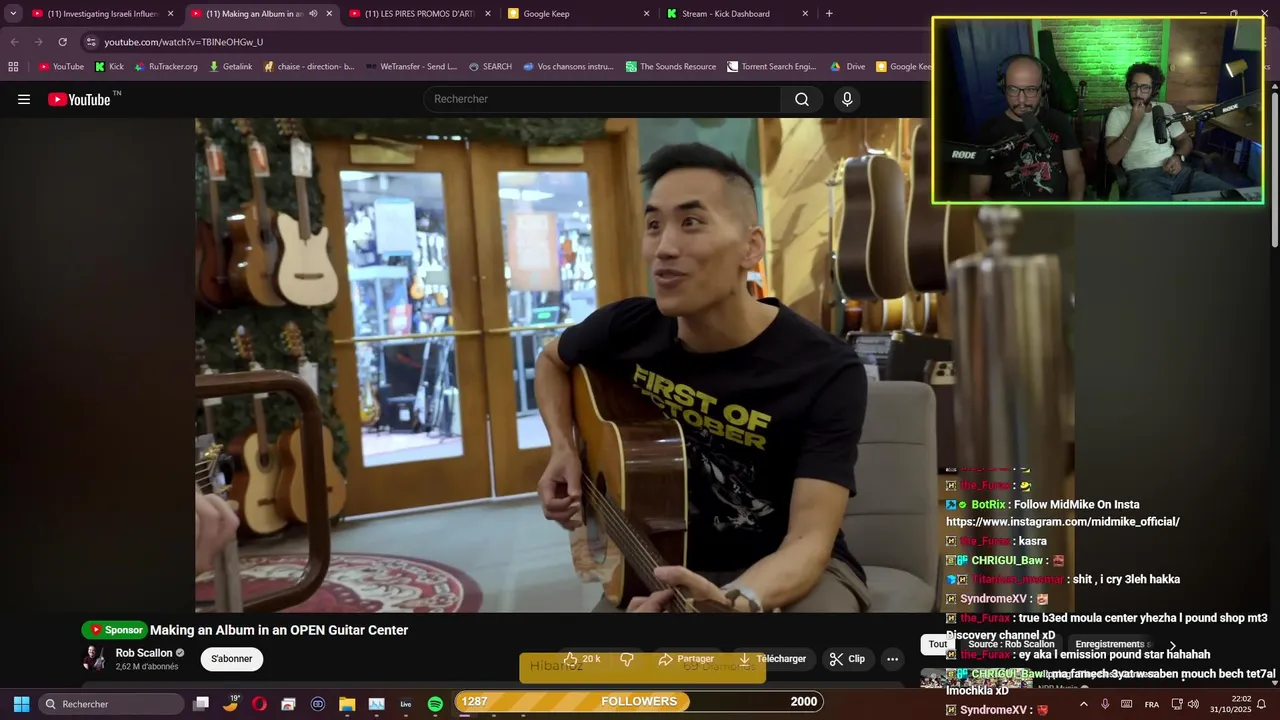This screenshot has width=1280, height=720.
Task: Open the volume icon in system tray
Action: pos(1193,704)
